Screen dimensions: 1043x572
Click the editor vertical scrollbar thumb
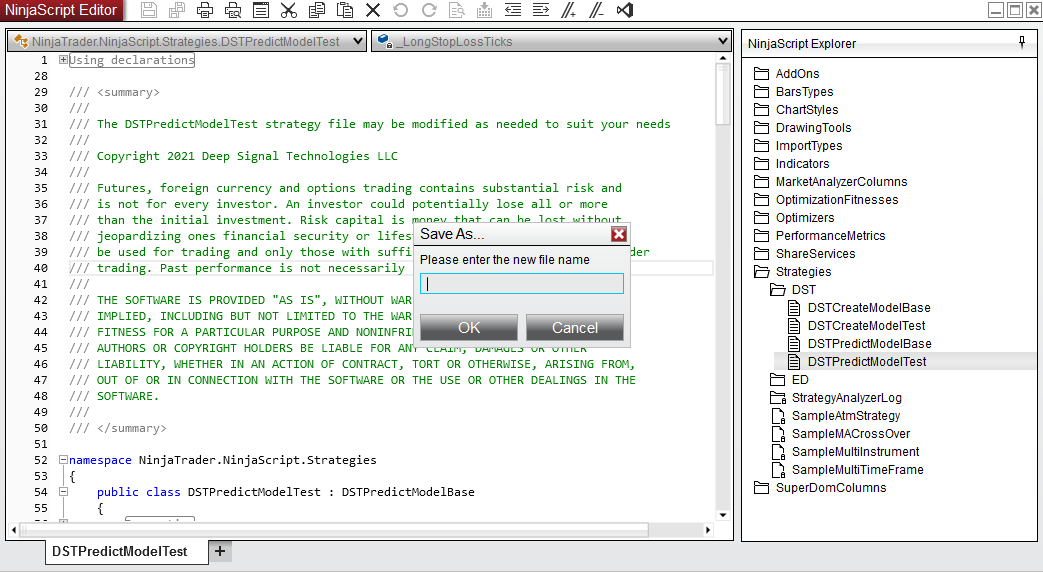(x=722, y=94)
